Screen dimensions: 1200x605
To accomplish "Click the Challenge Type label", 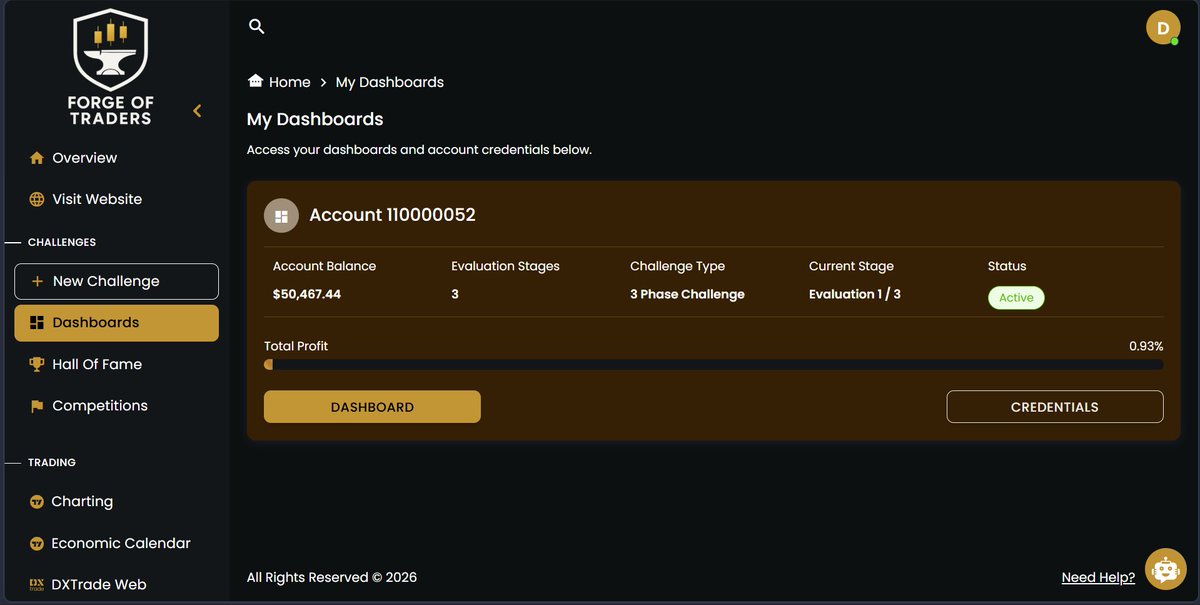I will pyautogui.click(x=677, y=266).
